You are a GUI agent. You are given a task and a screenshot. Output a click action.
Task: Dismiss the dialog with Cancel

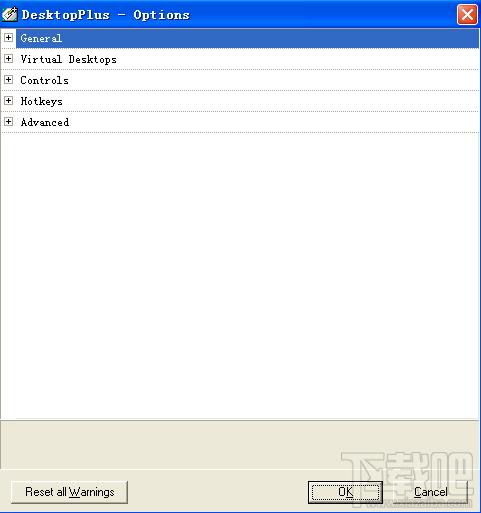[431, 492]
